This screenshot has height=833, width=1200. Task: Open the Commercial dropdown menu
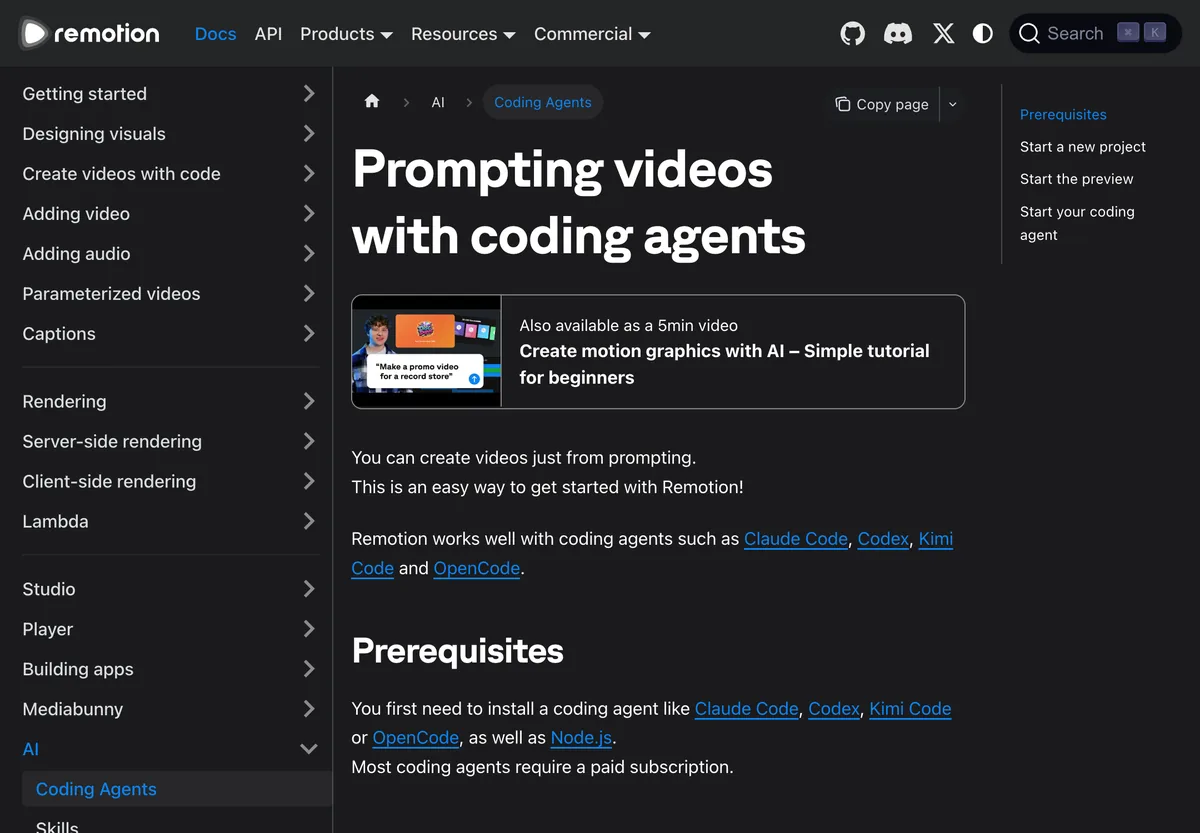click(x=592, y=34)
